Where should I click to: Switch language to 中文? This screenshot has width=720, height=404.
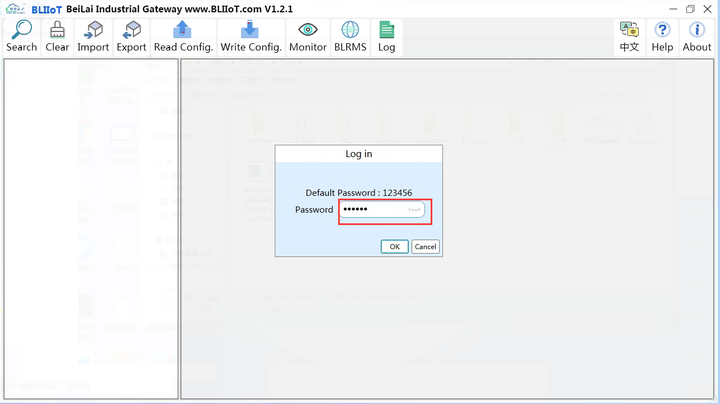pyautogui.click(x=629, y=37)
